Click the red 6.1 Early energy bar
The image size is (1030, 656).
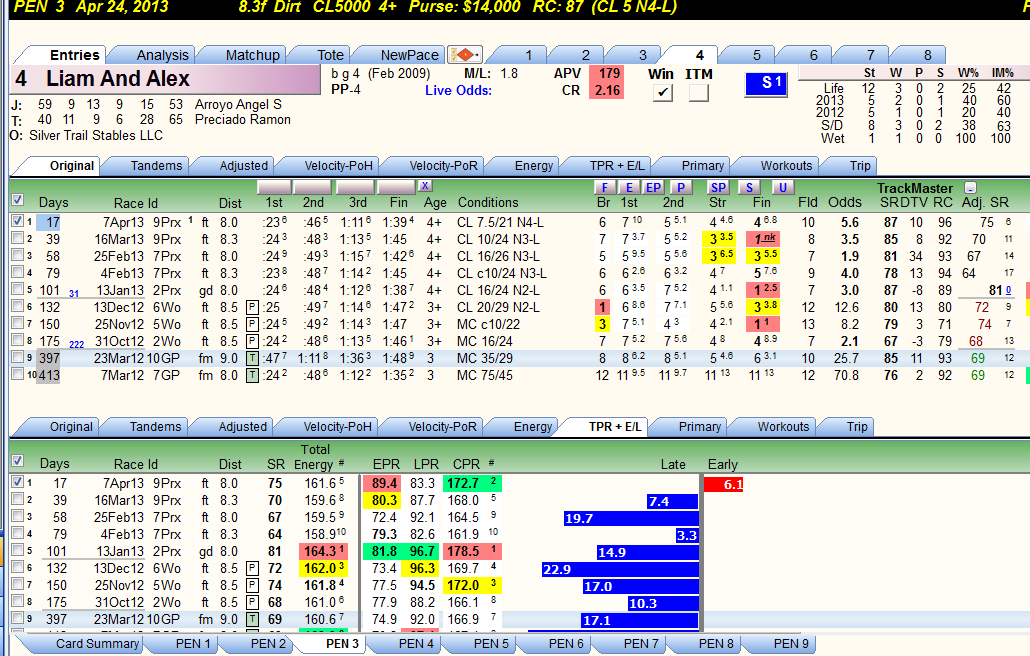[x=723, y=485]
